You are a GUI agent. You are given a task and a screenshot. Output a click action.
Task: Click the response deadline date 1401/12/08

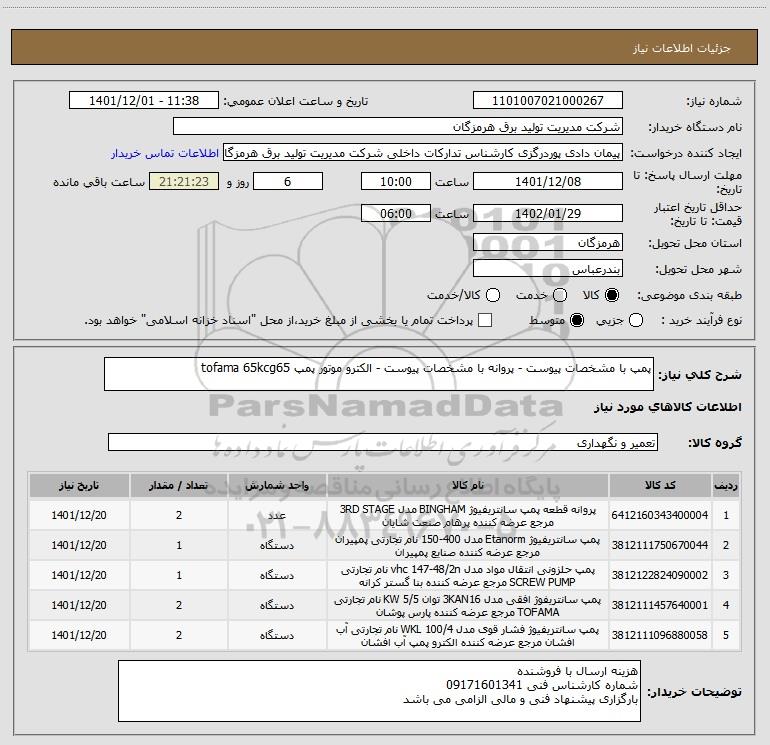(x=548, y=181)
